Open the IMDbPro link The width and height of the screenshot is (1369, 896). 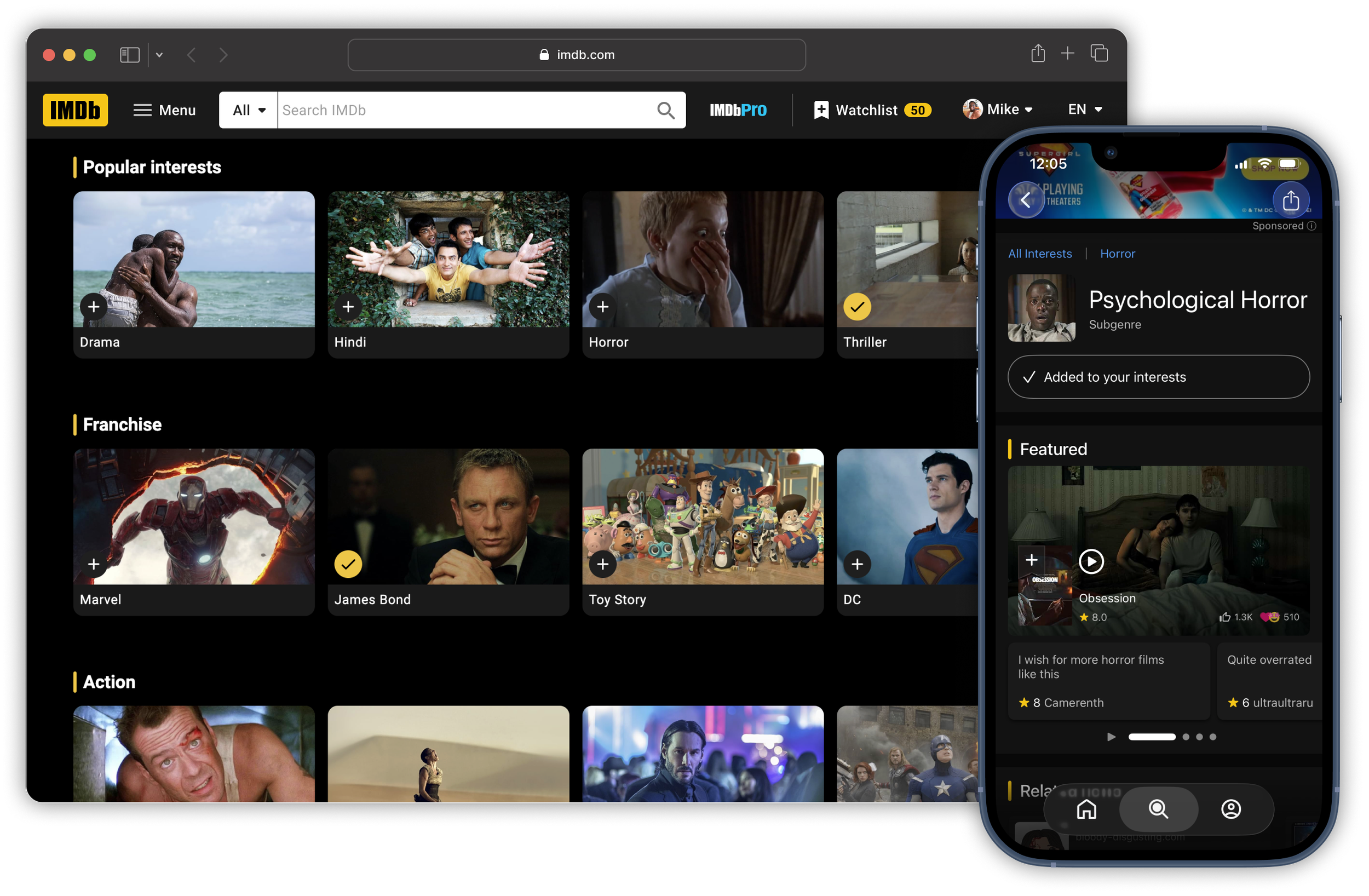[x=738, y=110]
